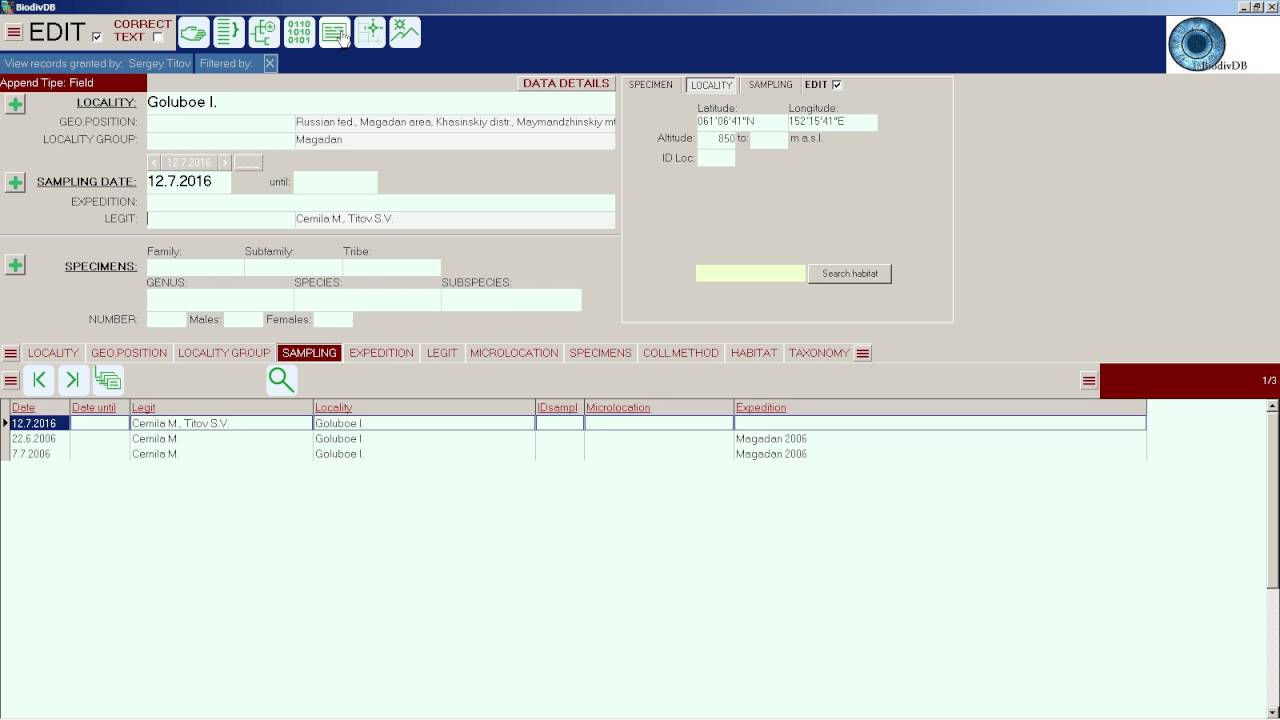The width and height of the screenshot is (1280, 720).
Task: Open the main hamburger menu beside EDIT
Action: pyautogui.click(x=14, y=32)
